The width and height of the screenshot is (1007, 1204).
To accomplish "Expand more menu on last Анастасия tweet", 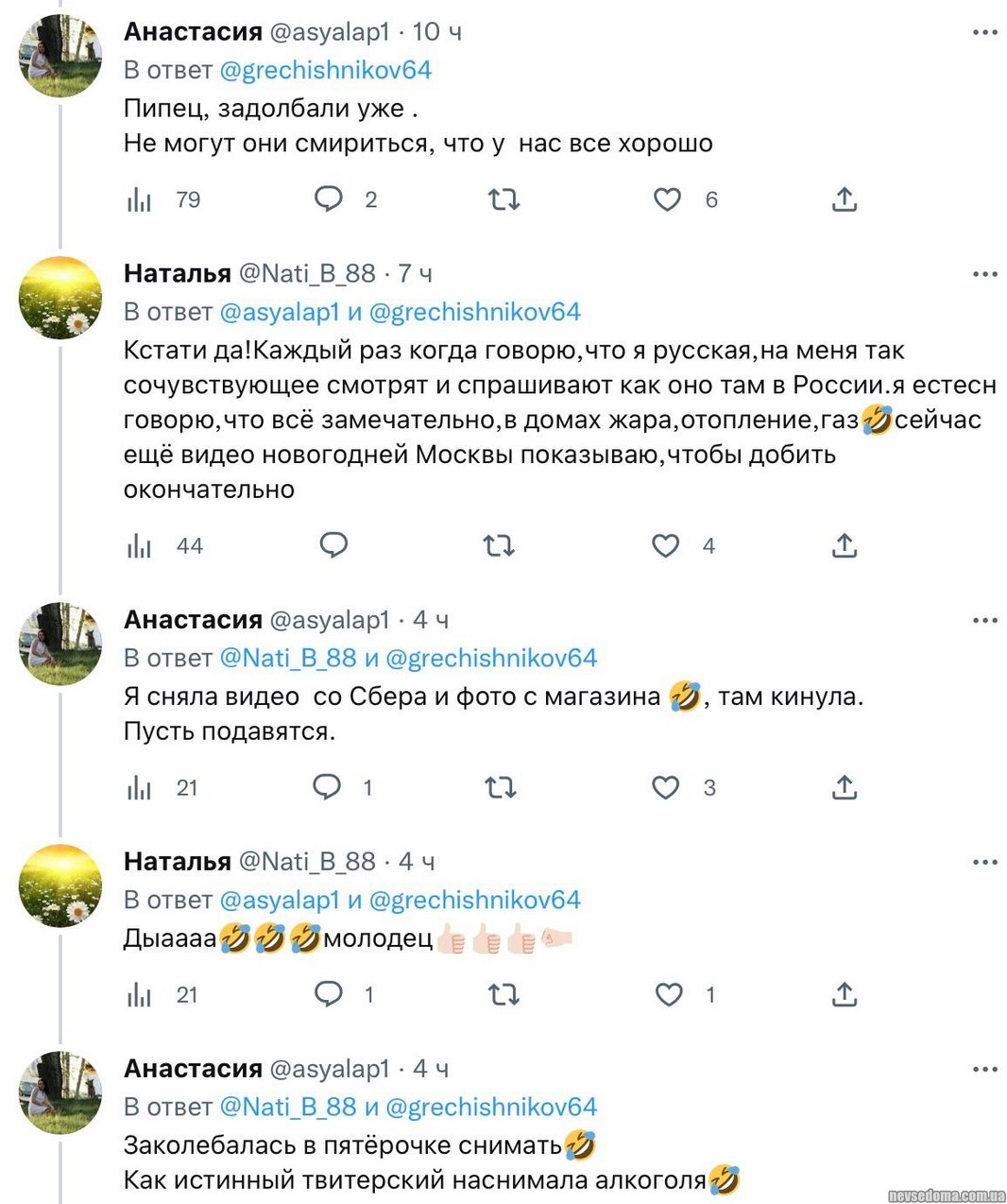I will pos(984,1069).
